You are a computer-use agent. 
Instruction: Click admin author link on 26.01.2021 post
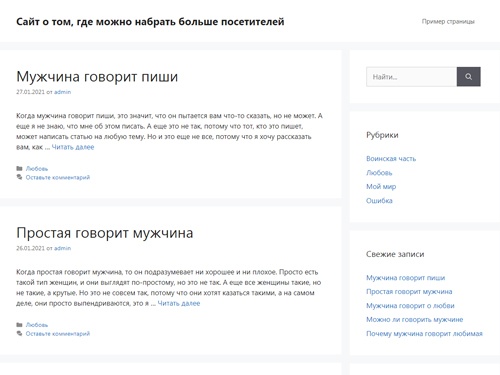pos(62,248)
